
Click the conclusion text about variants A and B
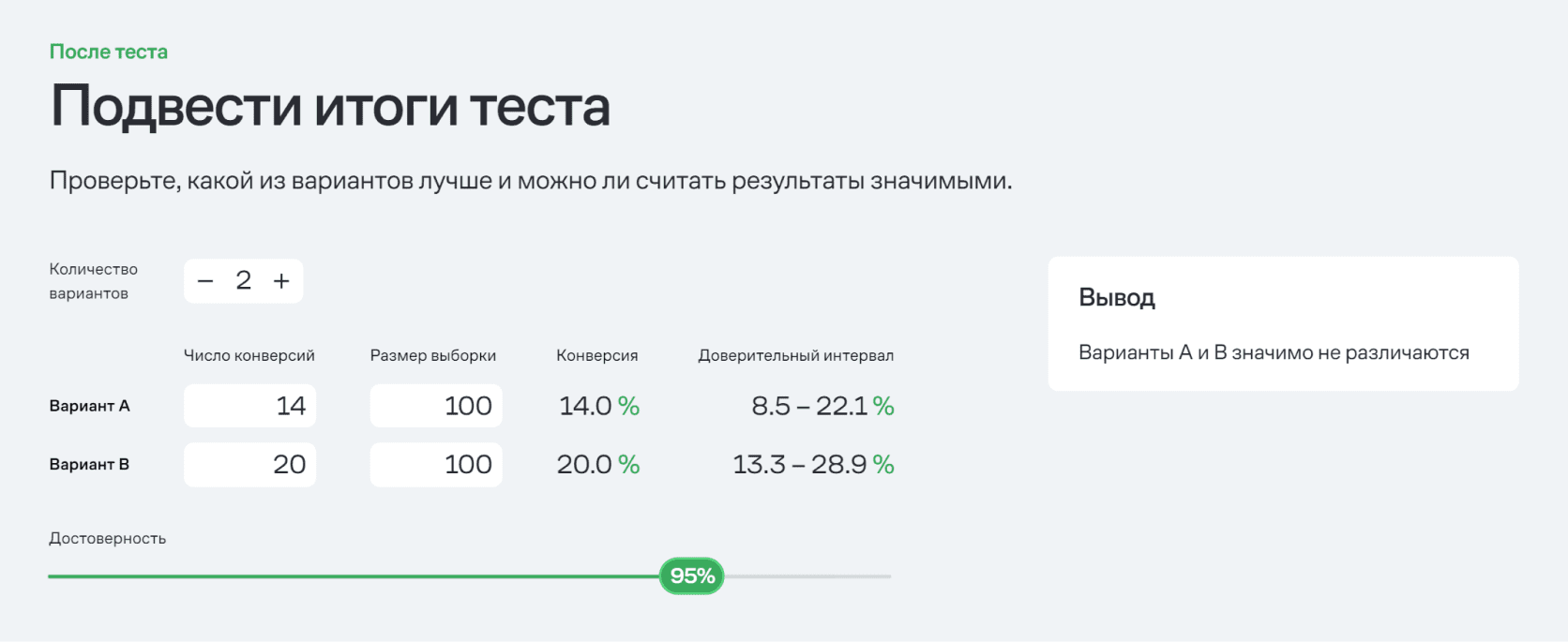click(x=1274, y=353)
